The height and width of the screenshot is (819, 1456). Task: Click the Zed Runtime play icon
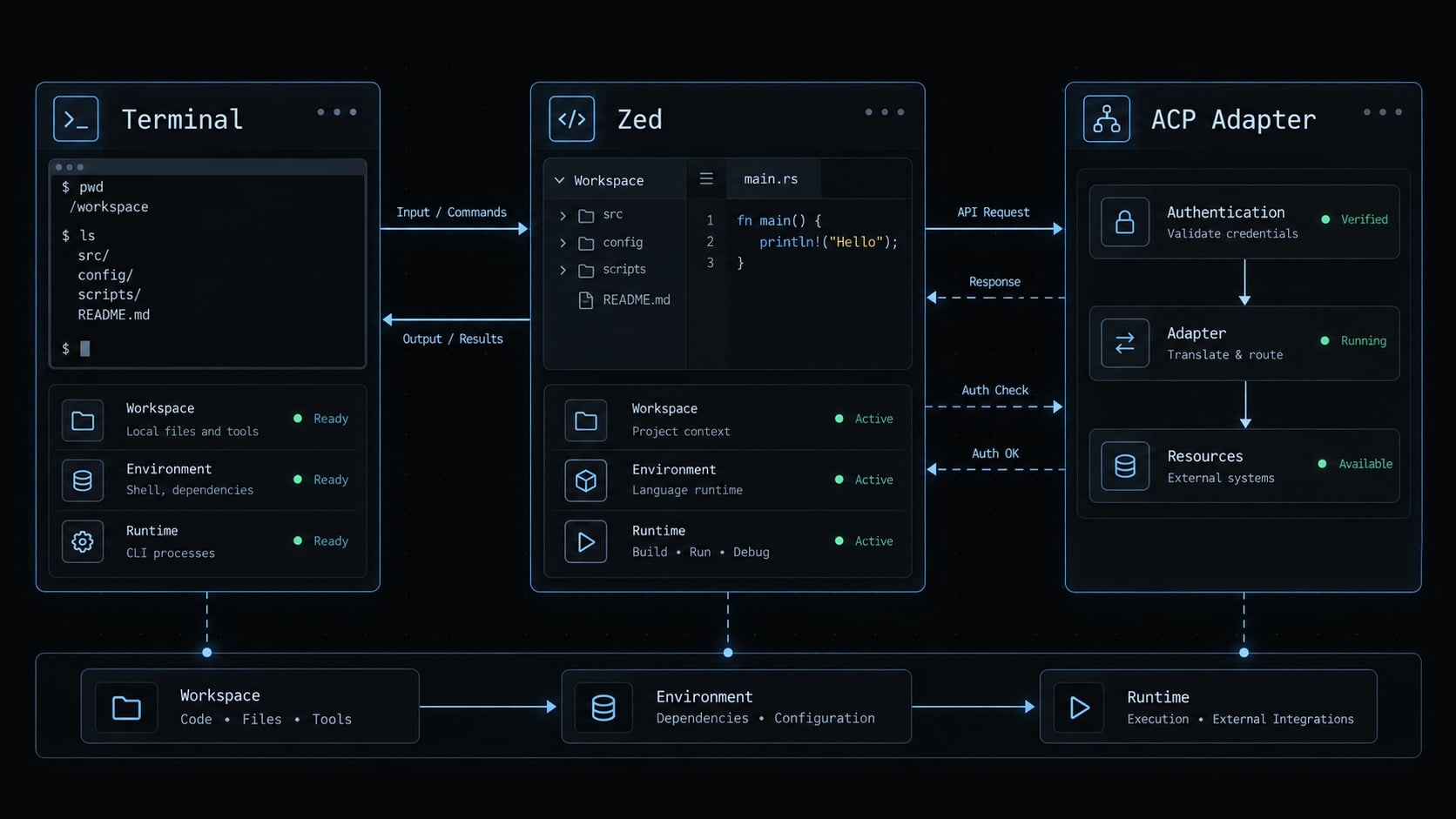point(586,541)
